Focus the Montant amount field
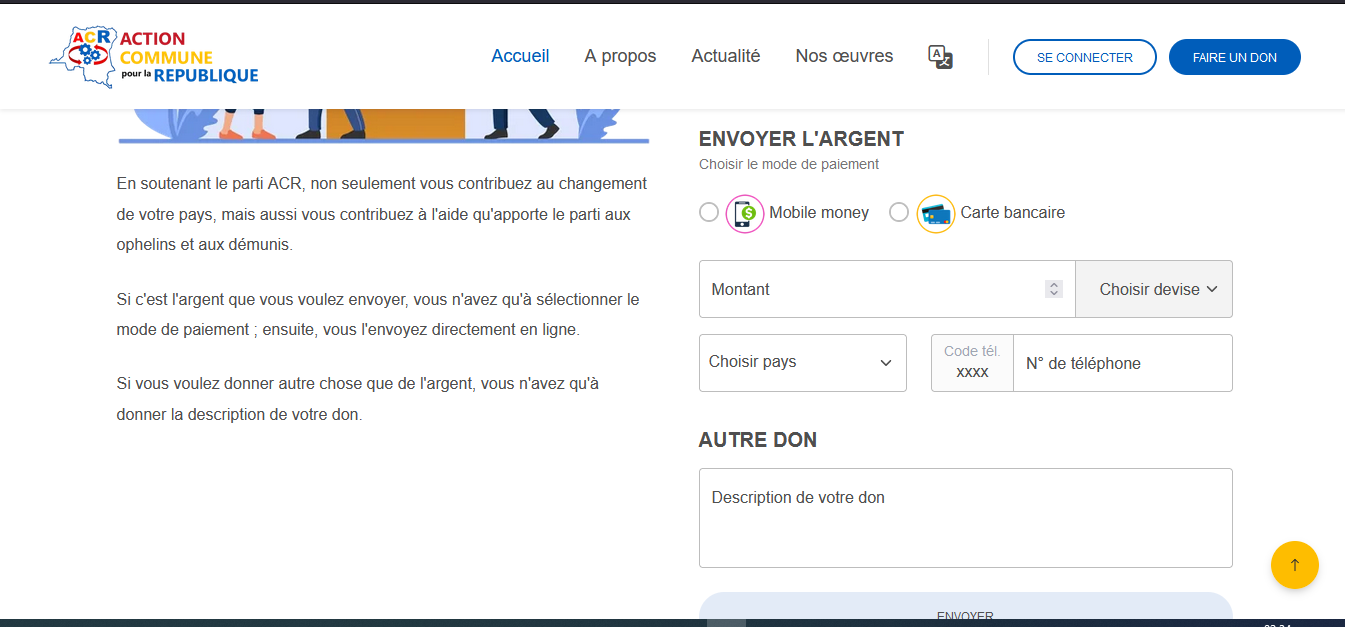This screenshot has width=1345, height=627. pos(870,289)
